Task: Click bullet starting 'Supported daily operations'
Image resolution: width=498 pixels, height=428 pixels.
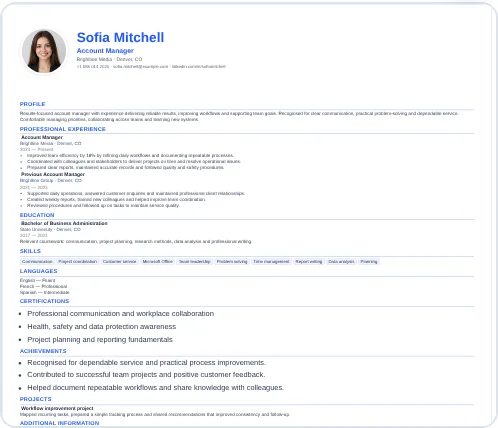Action: [136, 193]
